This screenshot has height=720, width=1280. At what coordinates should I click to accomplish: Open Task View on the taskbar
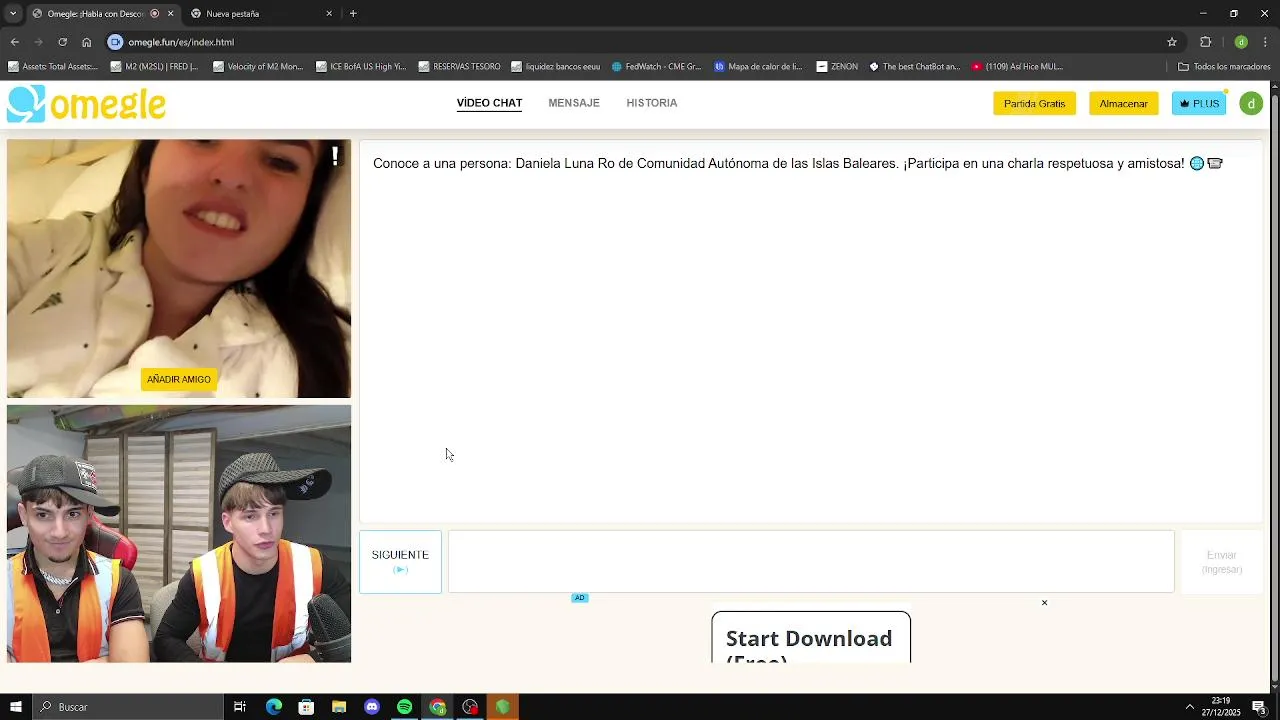coord(240,707)
